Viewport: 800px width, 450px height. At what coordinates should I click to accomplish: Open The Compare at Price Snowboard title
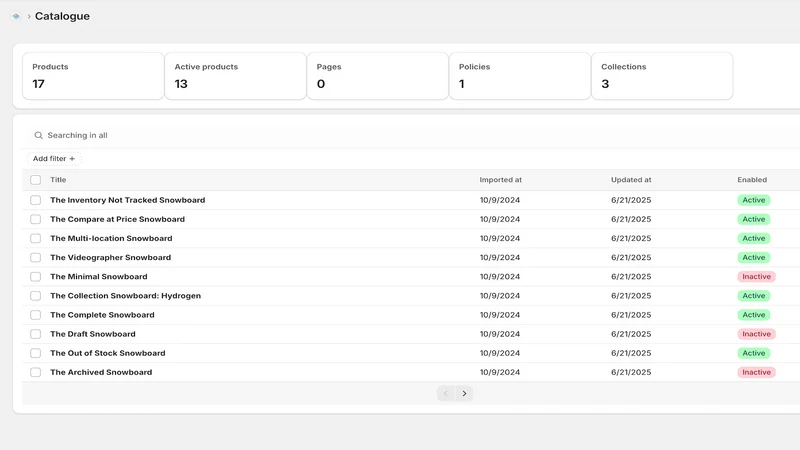[x=117, y=219]
